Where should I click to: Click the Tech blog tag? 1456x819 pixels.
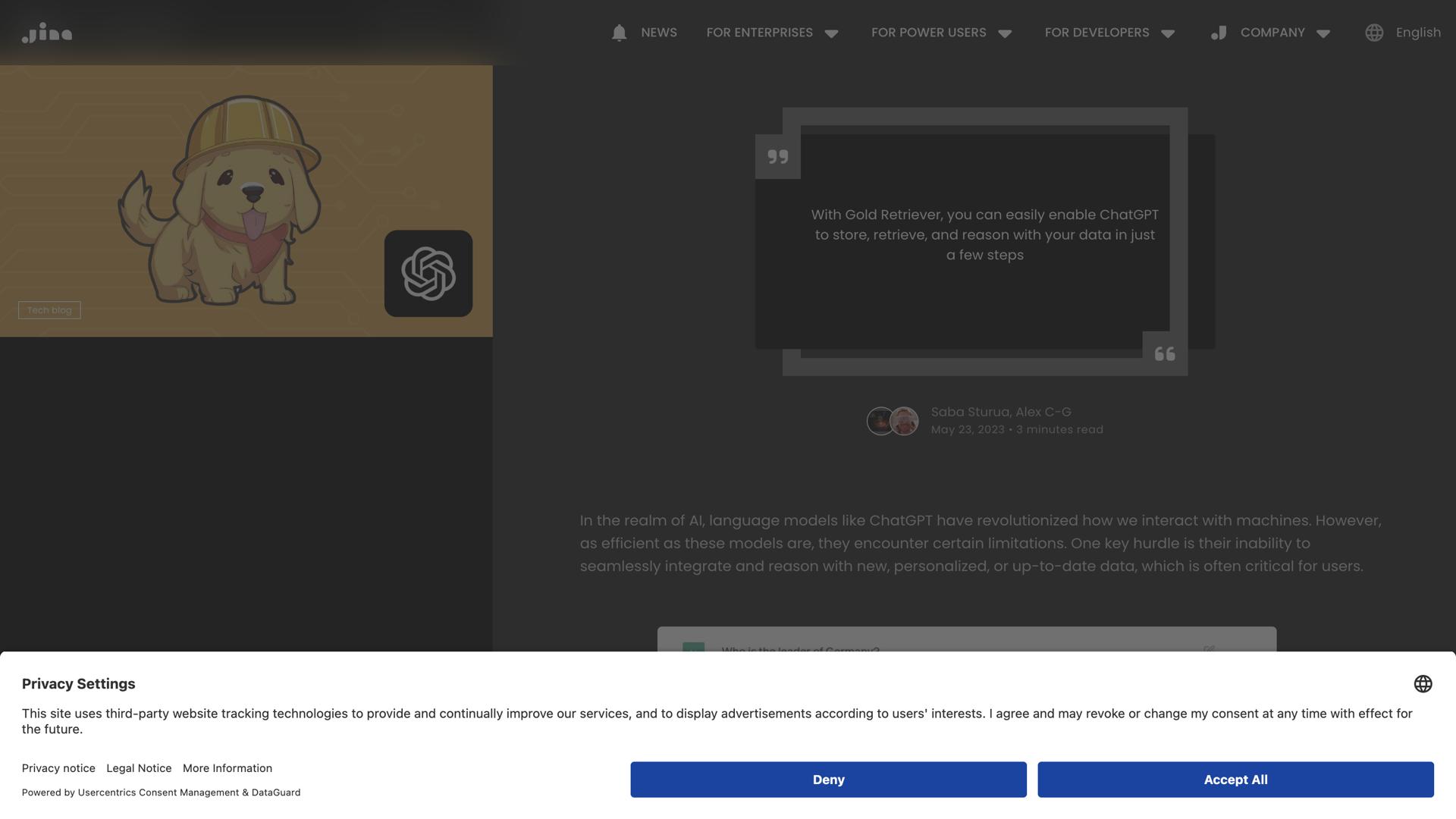(x=49, y=310)
